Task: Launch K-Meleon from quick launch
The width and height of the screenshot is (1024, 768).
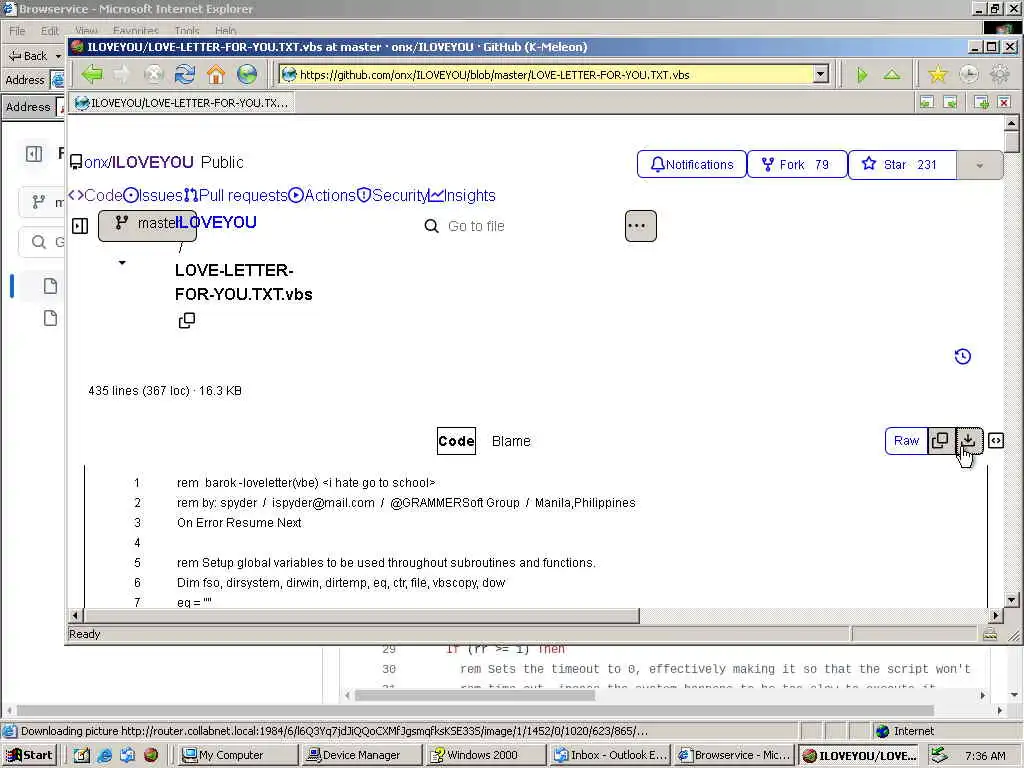Action: pyautogui.click(x=151, y=756)
